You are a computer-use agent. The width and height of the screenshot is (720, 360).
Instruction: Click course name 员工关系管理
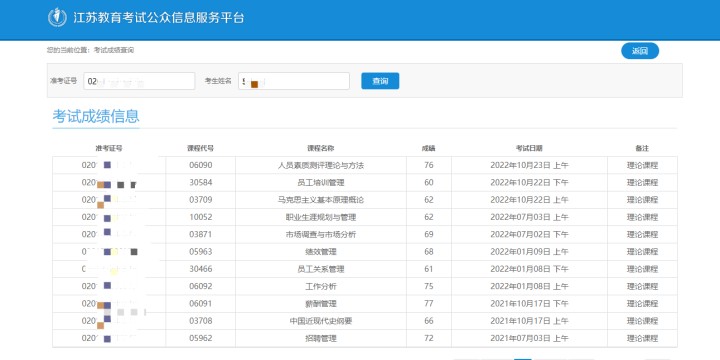tap(321, 269)
